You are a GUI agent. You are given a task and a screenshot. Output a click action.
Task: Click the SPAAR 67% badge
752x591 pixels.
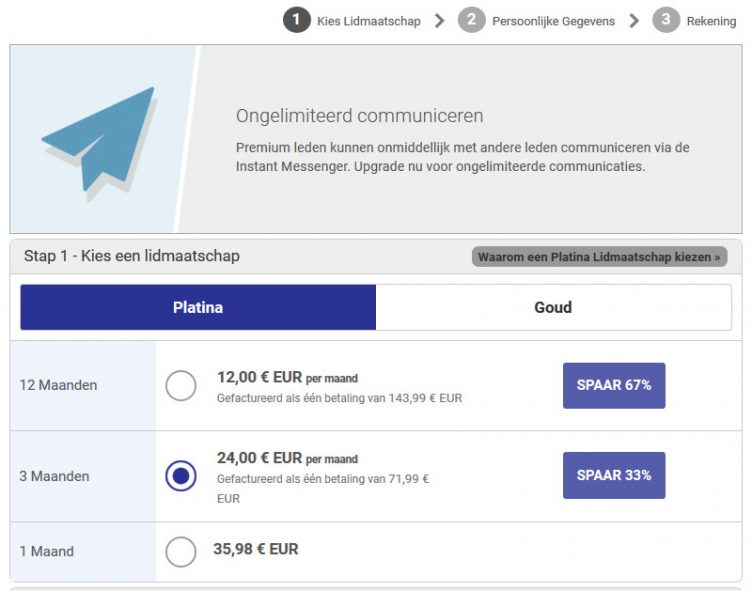click(614, 385)
